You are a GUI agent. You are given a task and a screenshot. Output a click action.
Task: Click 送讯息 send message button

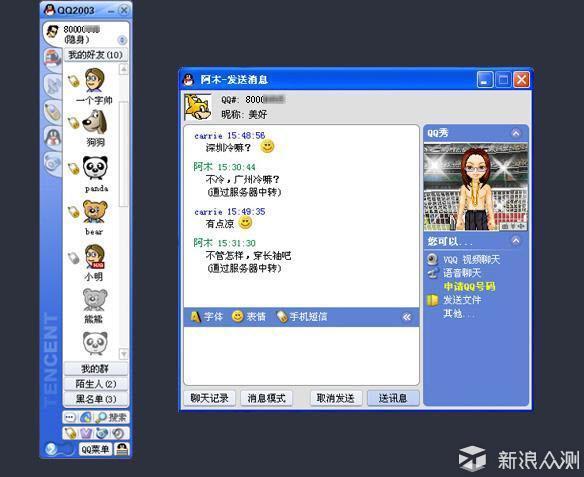click(393, 398)
